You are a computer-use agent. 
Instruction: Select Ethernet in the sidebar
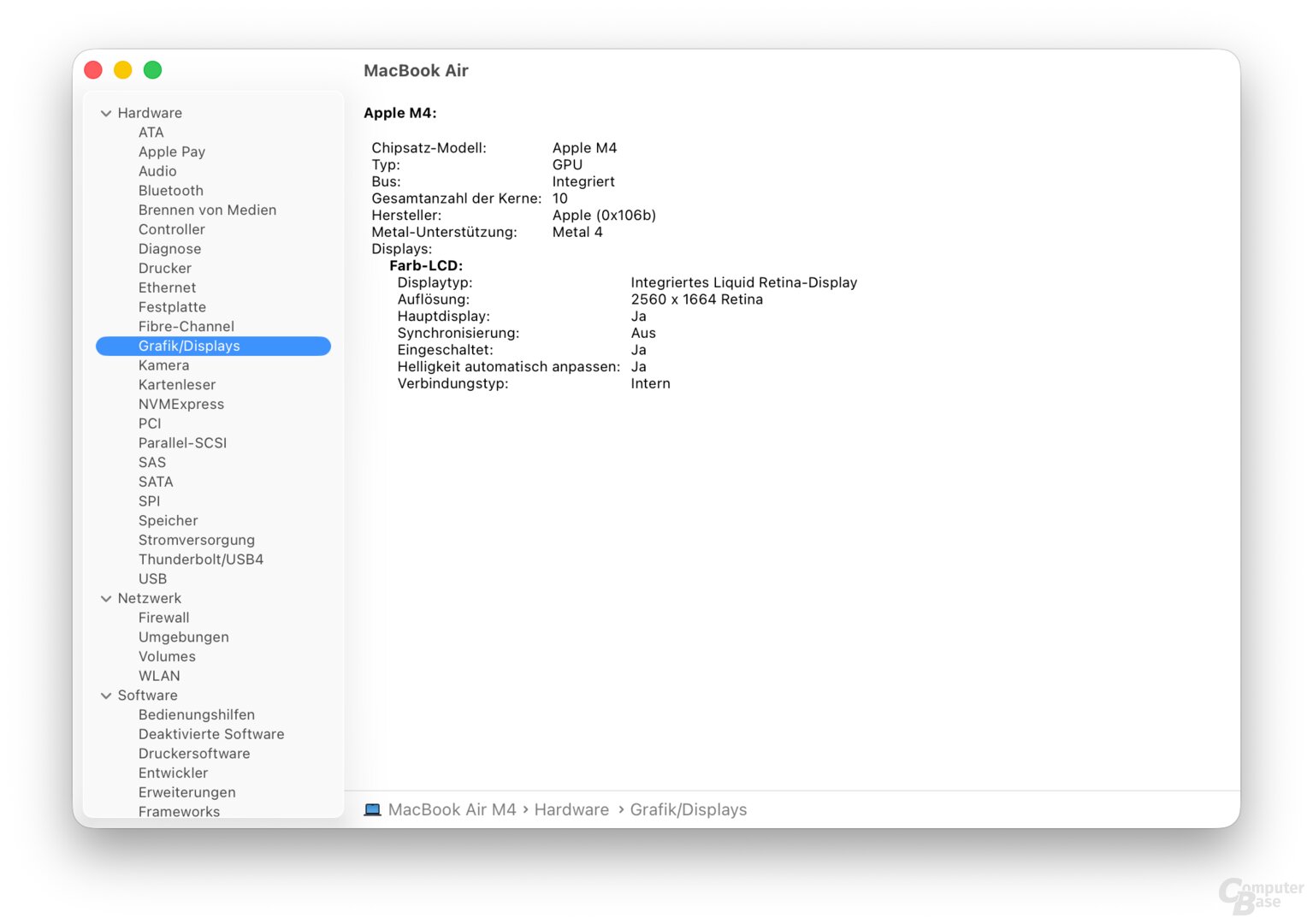click(168, 287)
